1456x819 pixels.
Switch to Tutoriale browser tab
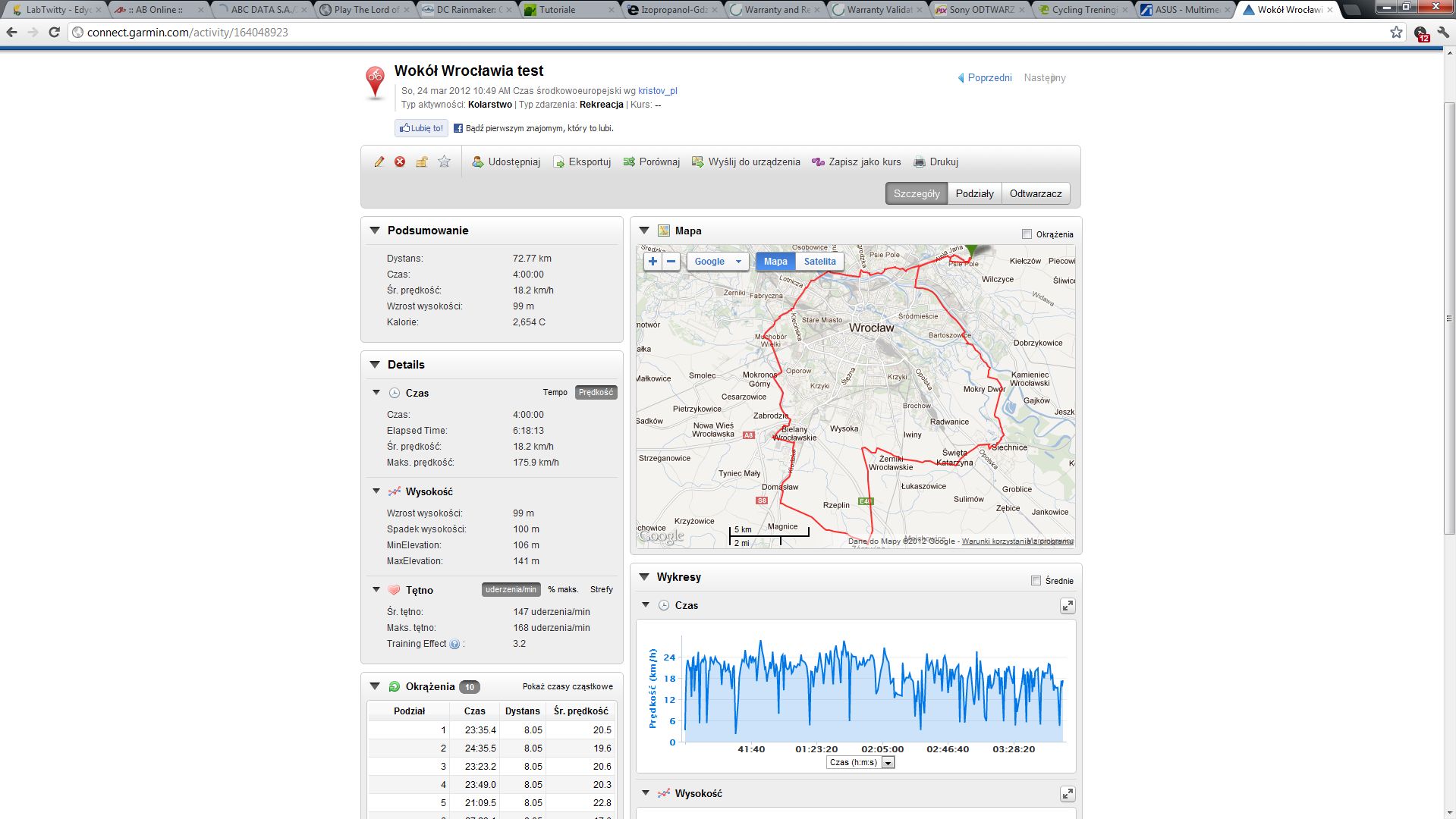click(x=569, y=10)
